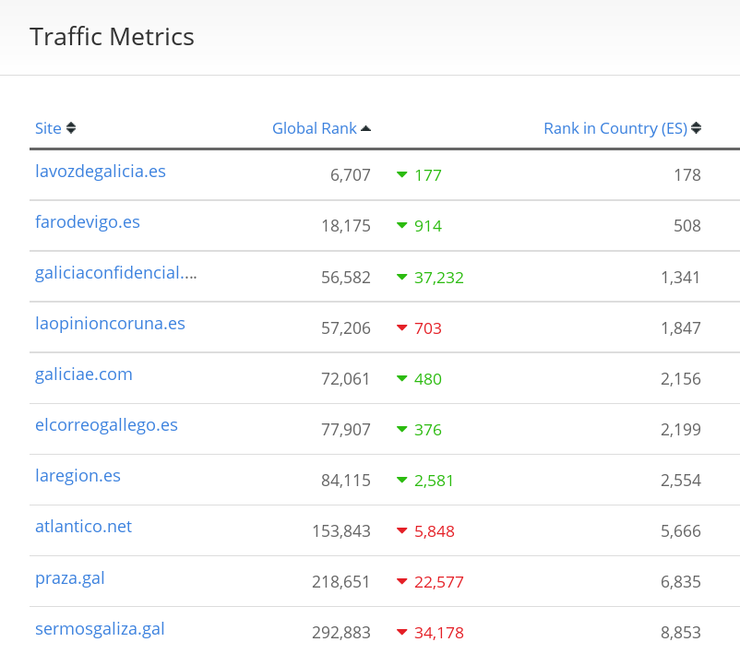Viewport: 740px width, 654px height.
Task: Click the Rank in Country sort arrows icon
Action: pos(696,128)
